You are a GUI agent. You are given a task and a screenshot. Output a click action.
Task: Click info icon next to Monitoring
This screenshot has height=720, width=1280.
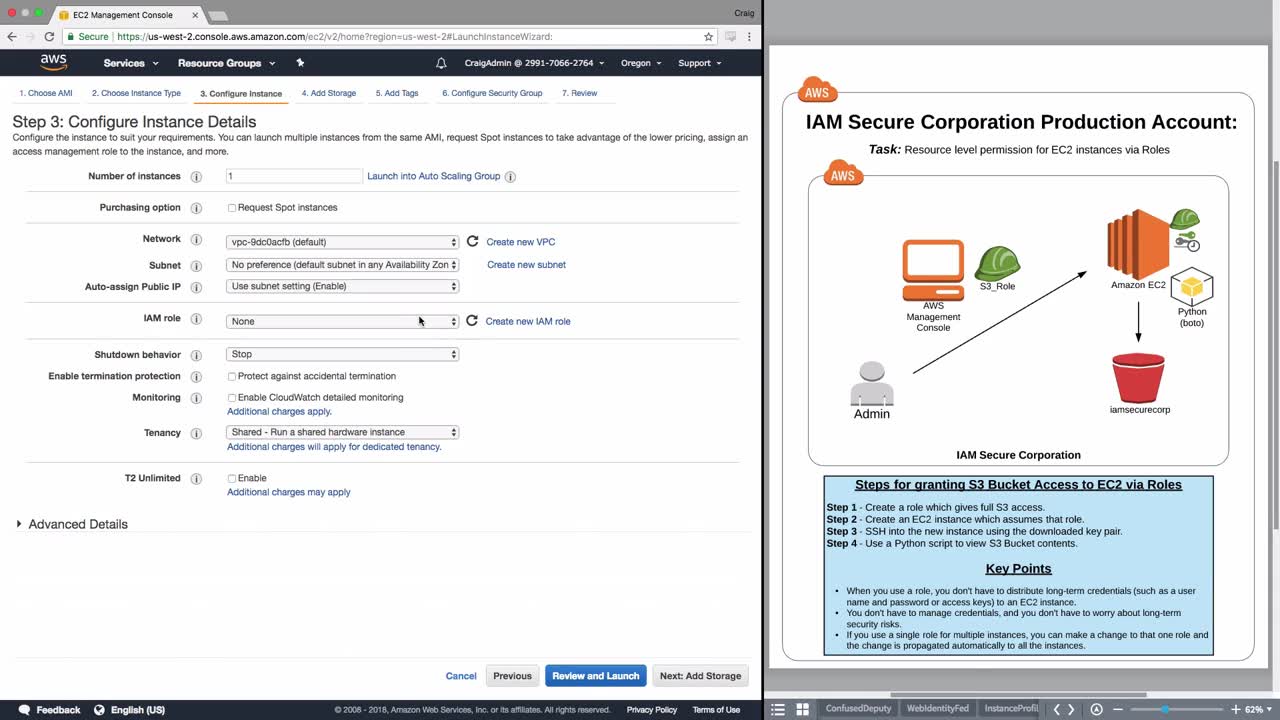[196, 398]
